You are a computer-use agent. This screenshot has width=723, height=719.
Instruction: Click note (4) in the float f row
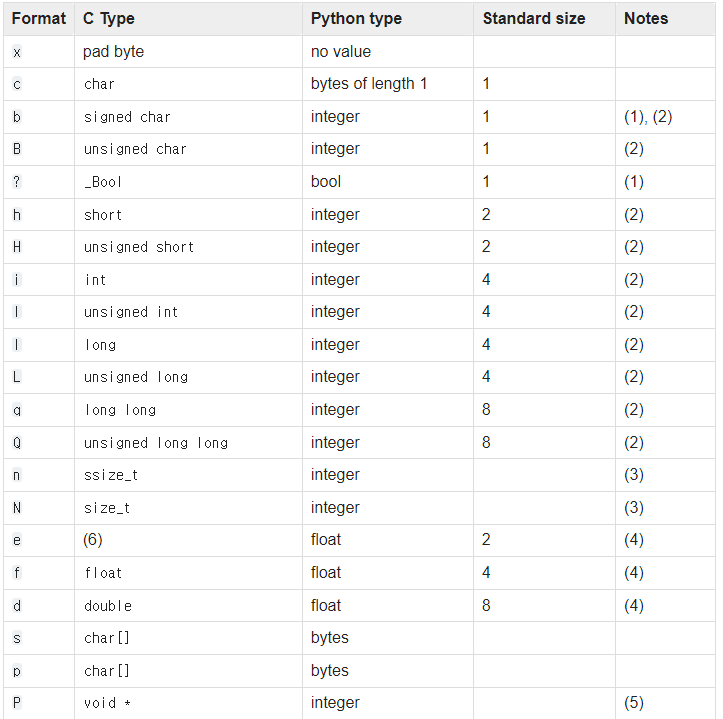click(634, 572)
